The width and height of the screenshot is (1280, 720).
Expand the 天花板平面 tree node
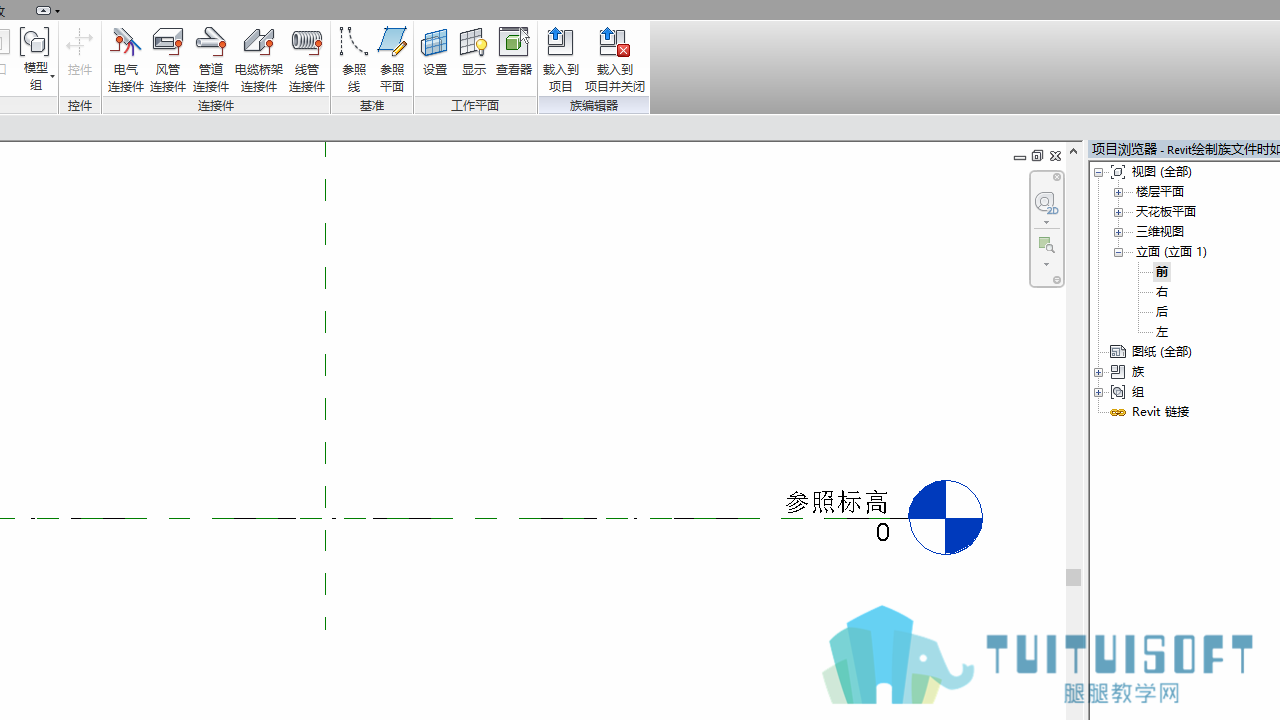[1118, 212]
